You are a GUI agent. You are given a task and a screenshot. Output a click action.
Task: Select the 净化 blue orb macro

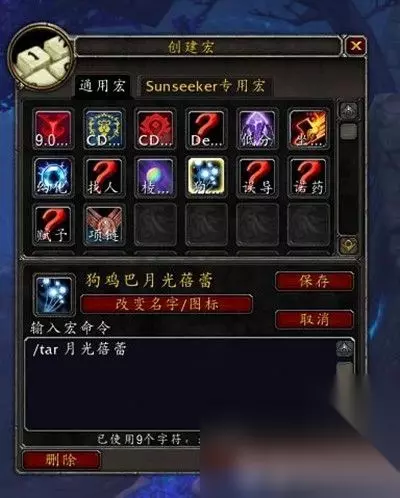tap(53, 177)
